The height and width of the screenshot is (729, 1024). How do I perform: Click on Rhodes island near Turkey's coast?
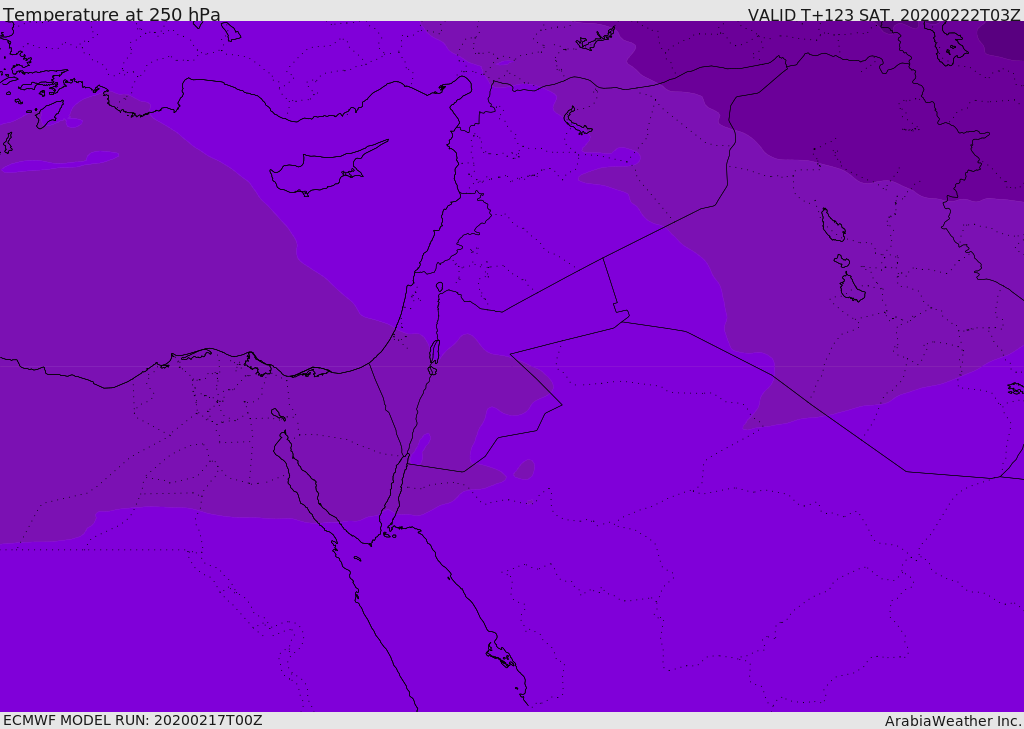pyautogui.click(x=49, y=113)
